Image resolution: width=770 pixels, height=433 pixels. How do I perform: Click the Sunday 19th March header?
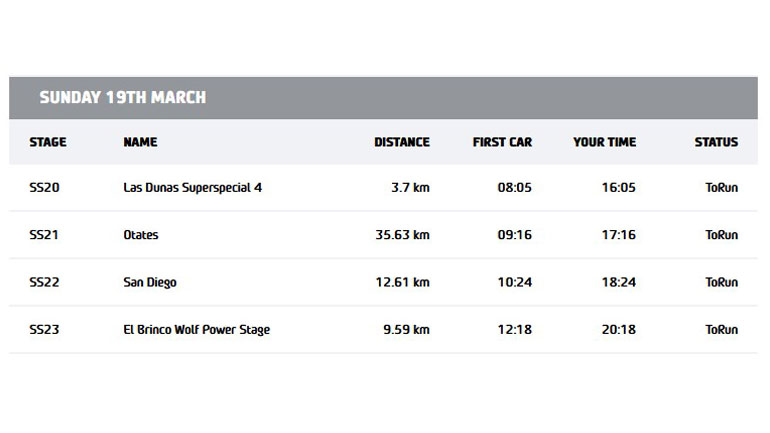coord(123,98)
